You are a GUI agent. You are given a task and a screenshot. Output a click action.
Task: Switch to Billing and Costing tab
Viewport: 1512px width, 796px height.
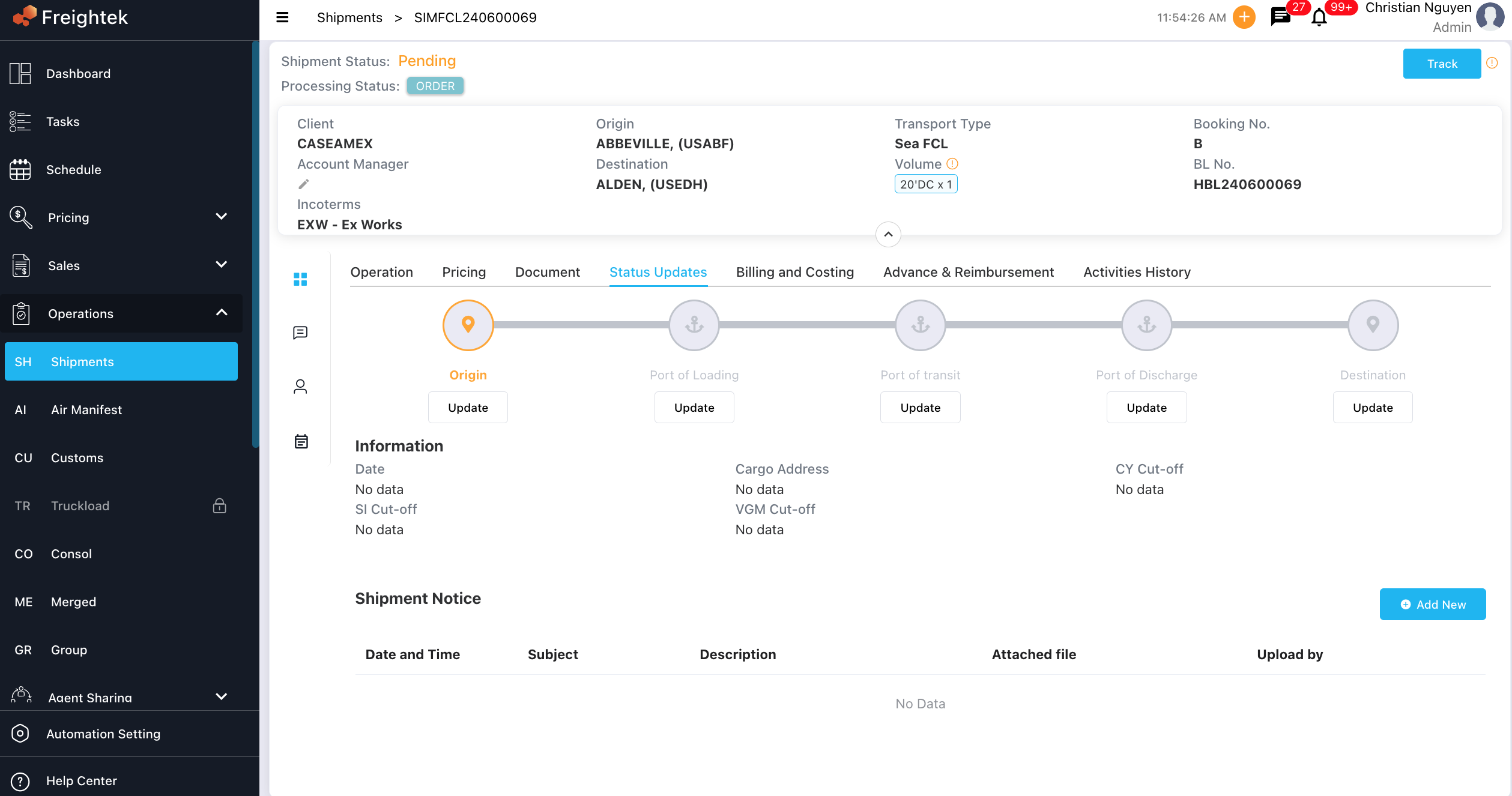coord(794,272)
